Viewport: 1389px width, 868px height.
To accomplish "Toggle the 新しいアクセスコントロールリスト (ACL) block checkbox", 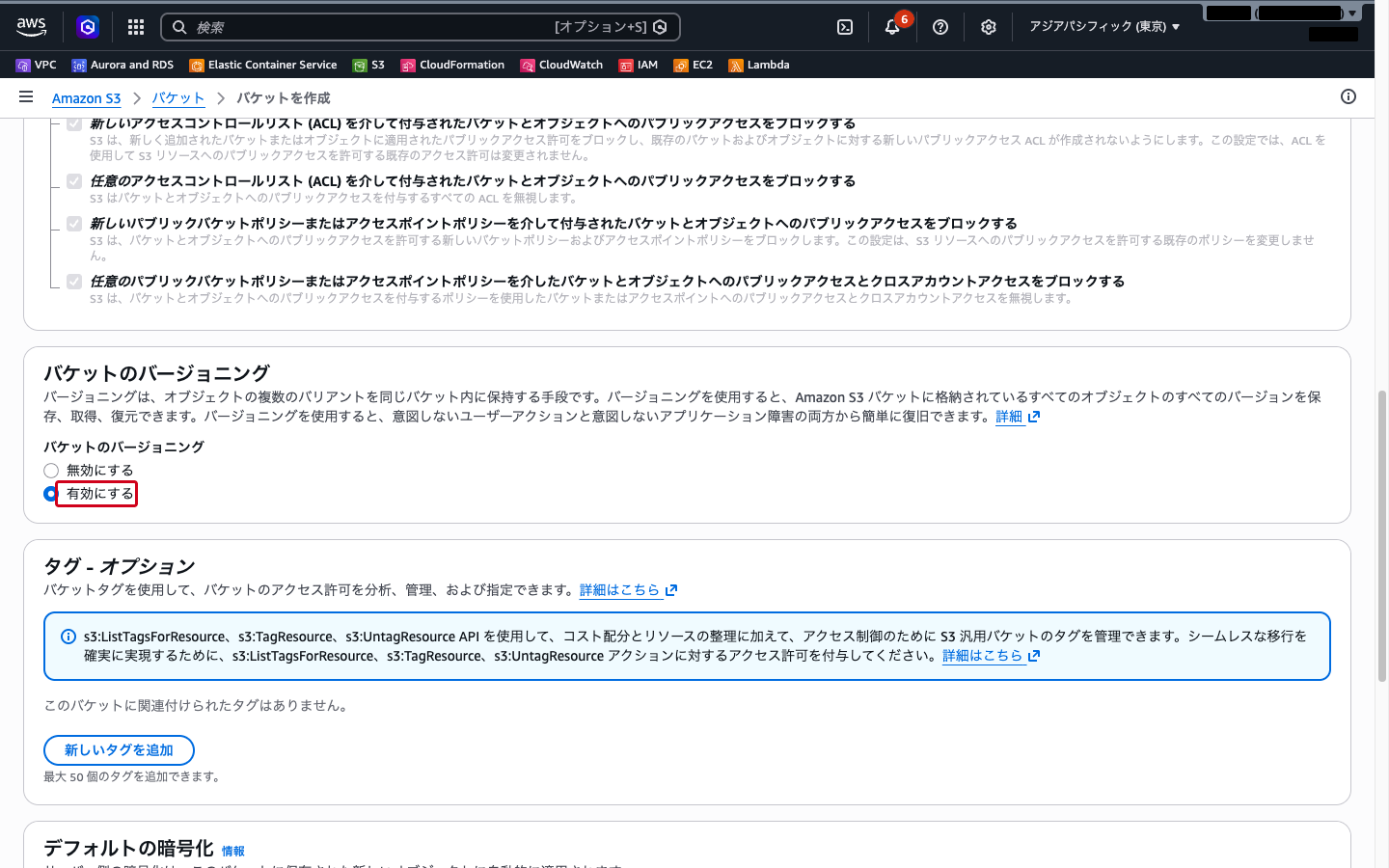I will 74,123.
